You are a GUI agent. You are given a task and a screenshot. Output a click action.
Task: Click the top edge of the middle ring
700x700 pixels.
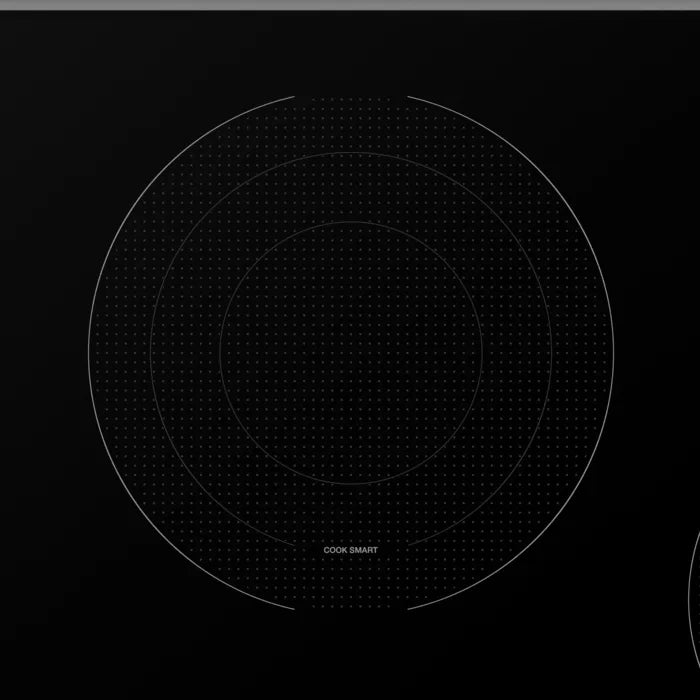click(351, 153)
